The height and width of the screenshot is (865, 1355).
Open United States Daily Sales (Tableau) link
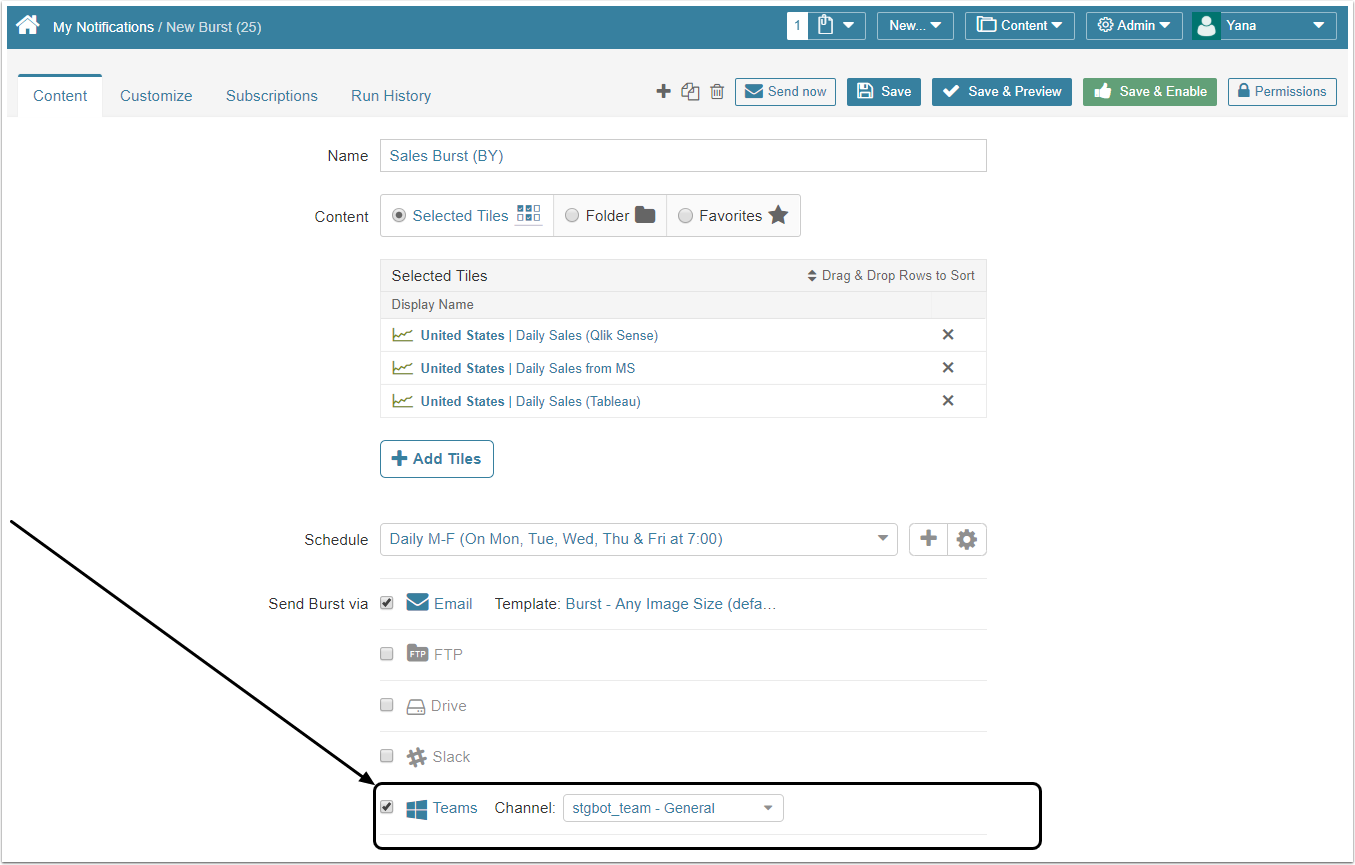531,402
